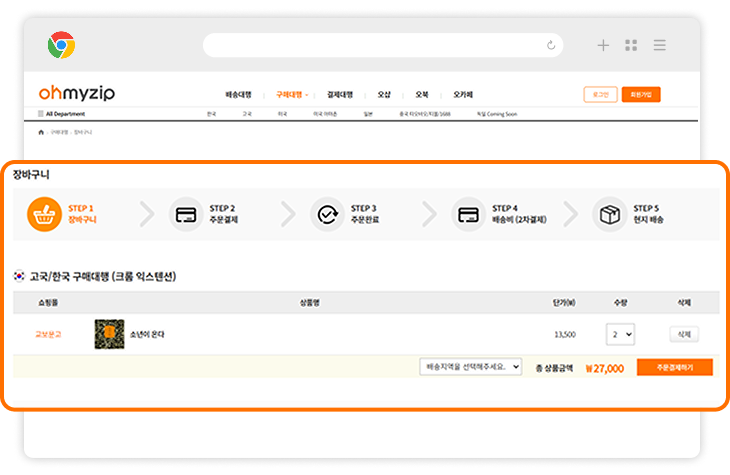
Task: Open the quantity dropdown showing 2
Action: coord(619,334)
